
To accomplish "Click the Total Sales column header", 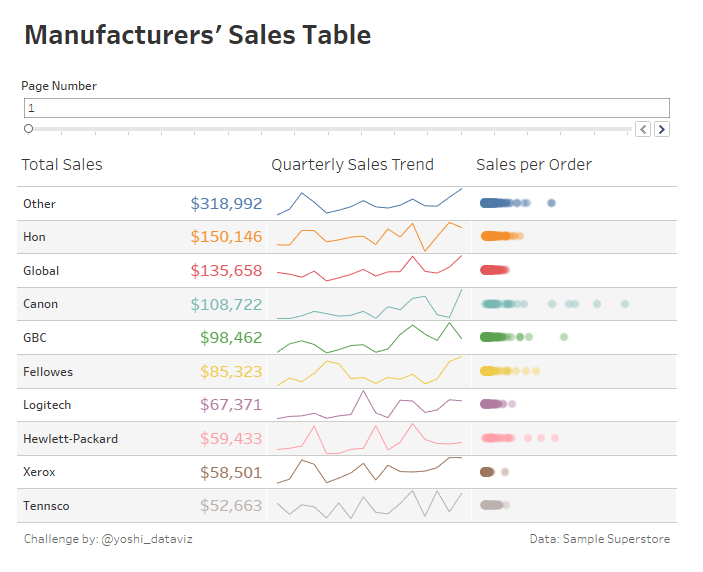I will click(x=62, y=165).
